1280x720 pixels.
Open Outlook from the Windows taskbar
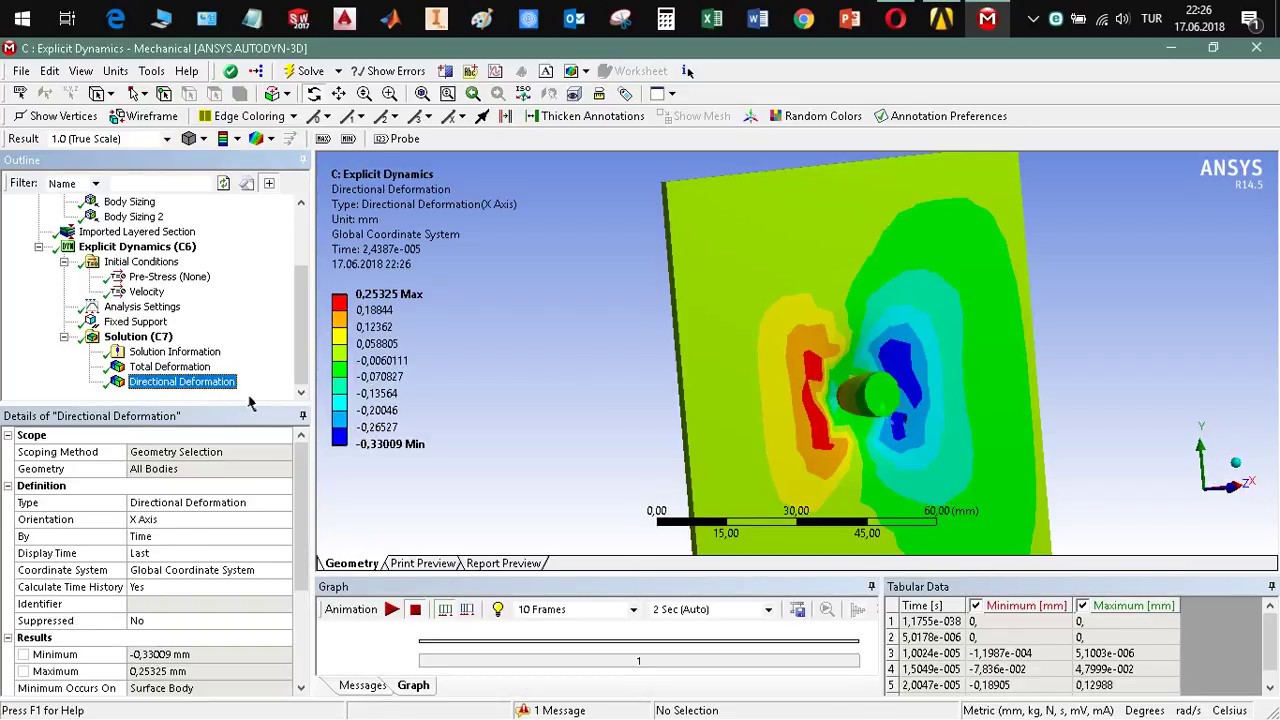(574, 18)
